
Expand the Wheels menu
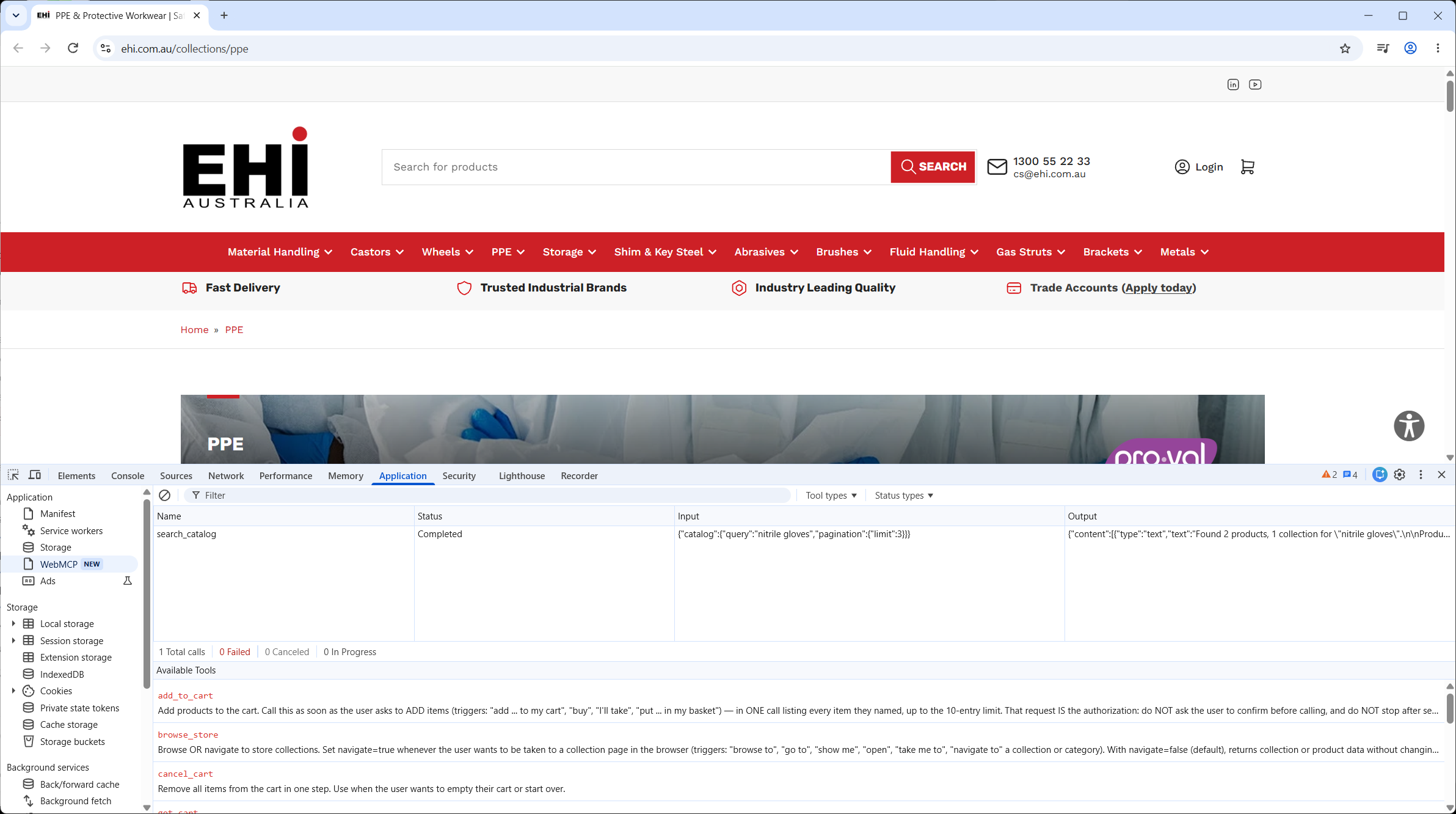click(448, 252)
